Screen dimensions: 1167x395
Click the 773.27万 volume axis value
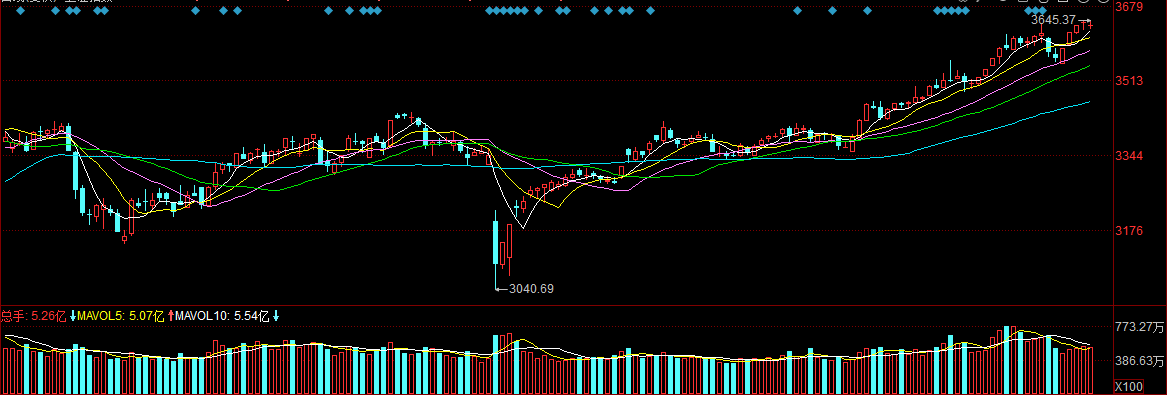point(1139,327)
